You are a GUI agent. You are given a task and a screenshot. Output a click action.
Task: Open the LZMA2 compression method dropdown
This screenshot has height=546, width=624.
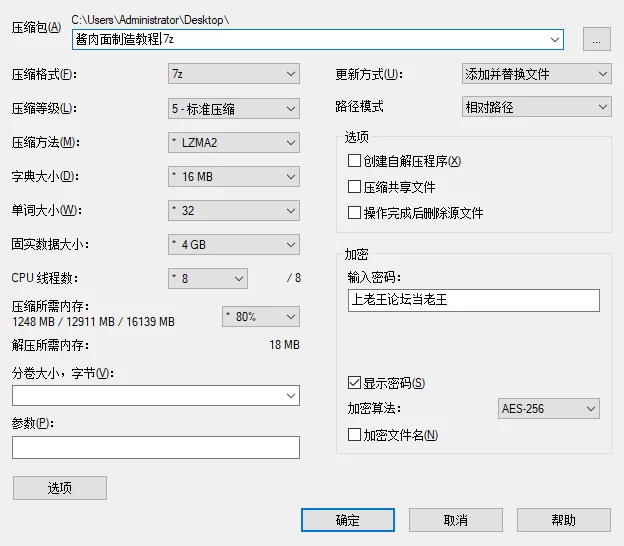coord(234,143)
